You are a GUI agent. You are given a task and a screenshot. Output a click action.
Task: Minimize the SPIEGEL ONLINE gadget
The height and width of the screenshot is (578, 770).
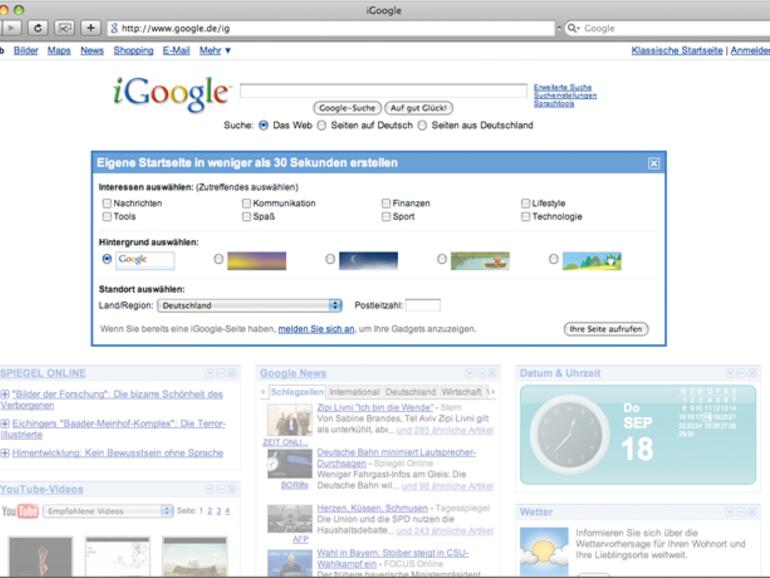point(221,373)
